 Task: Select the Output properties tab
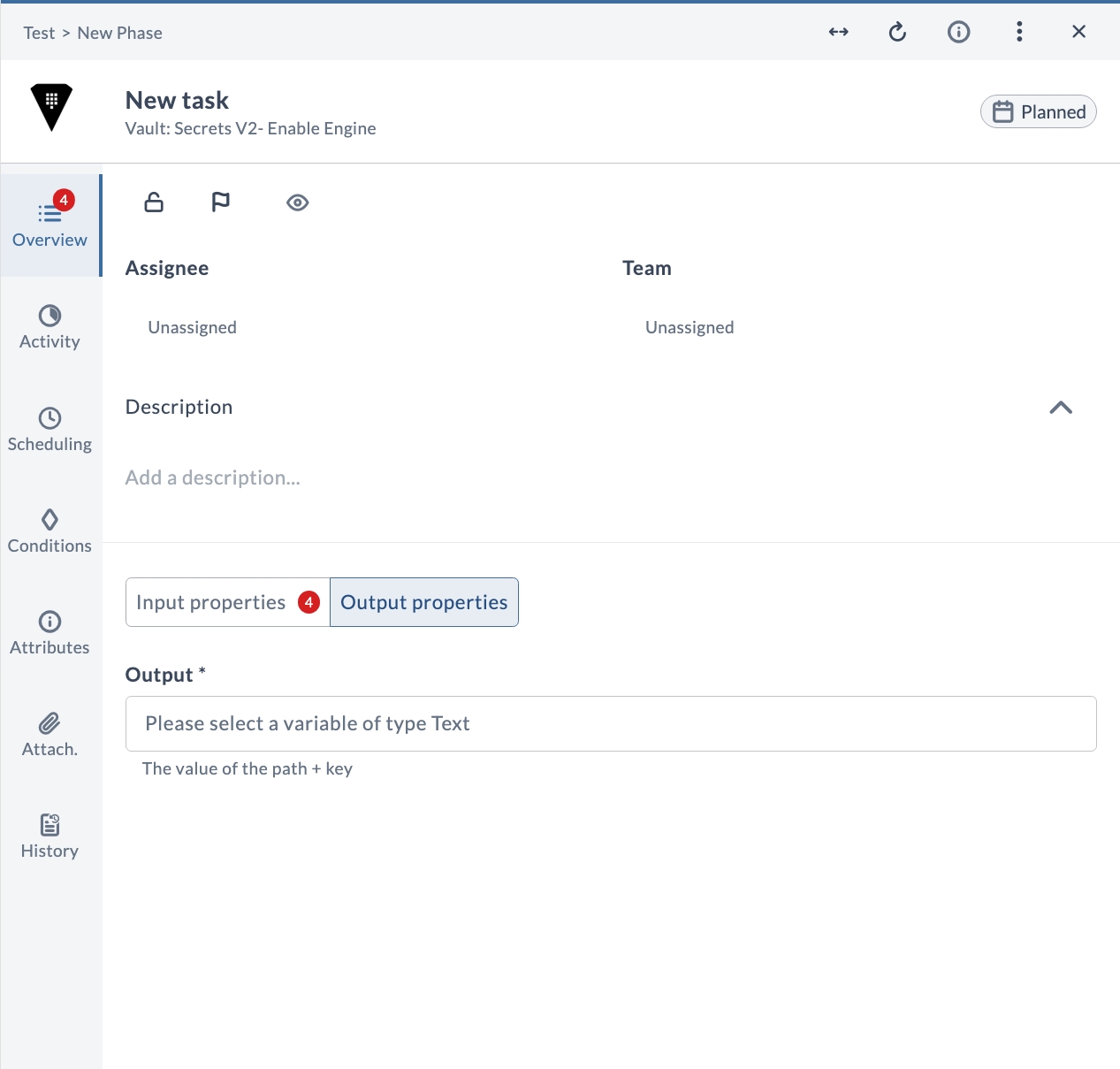click(424, 602)
